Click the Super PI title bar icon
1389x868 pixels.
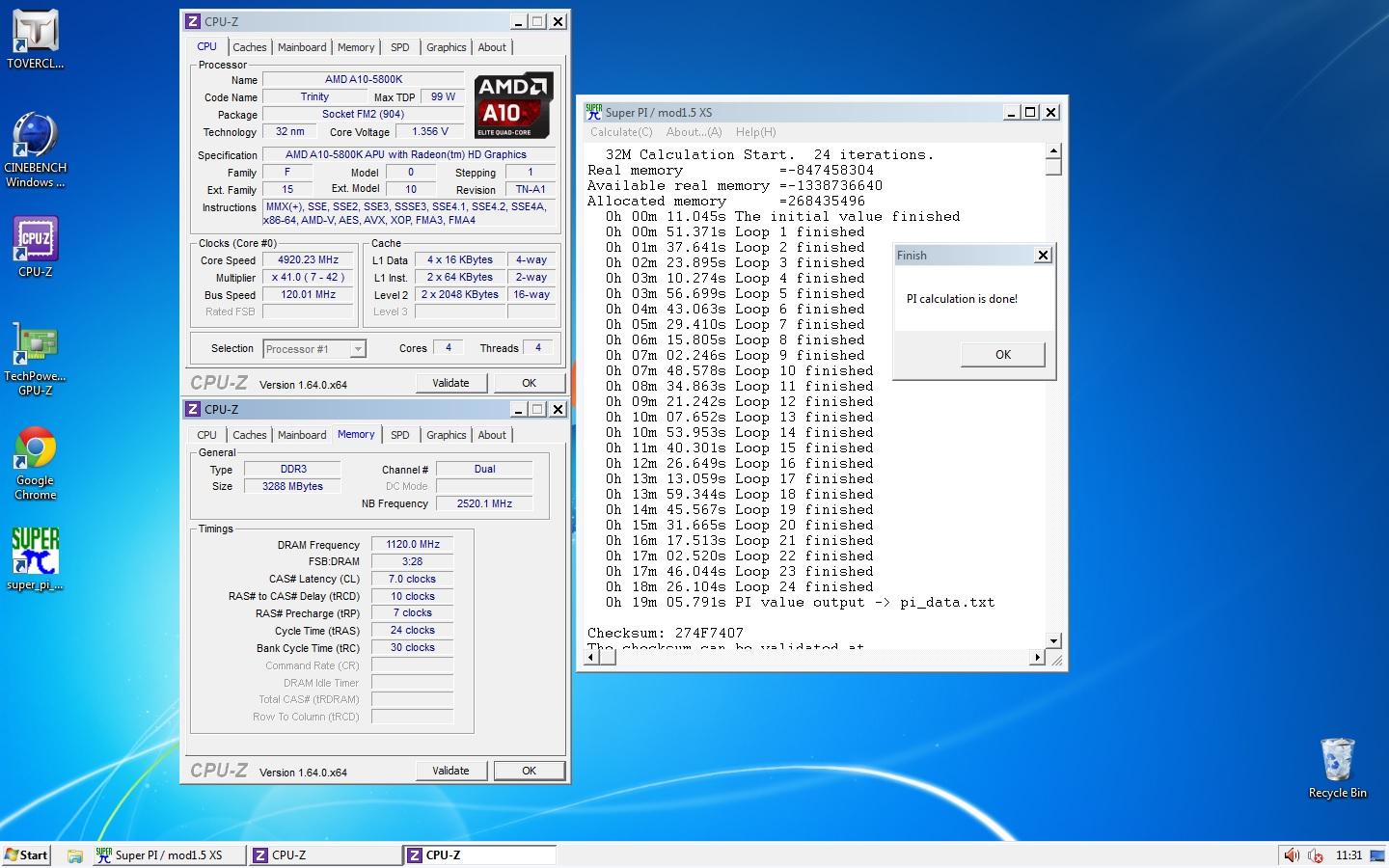pos(593,112)
